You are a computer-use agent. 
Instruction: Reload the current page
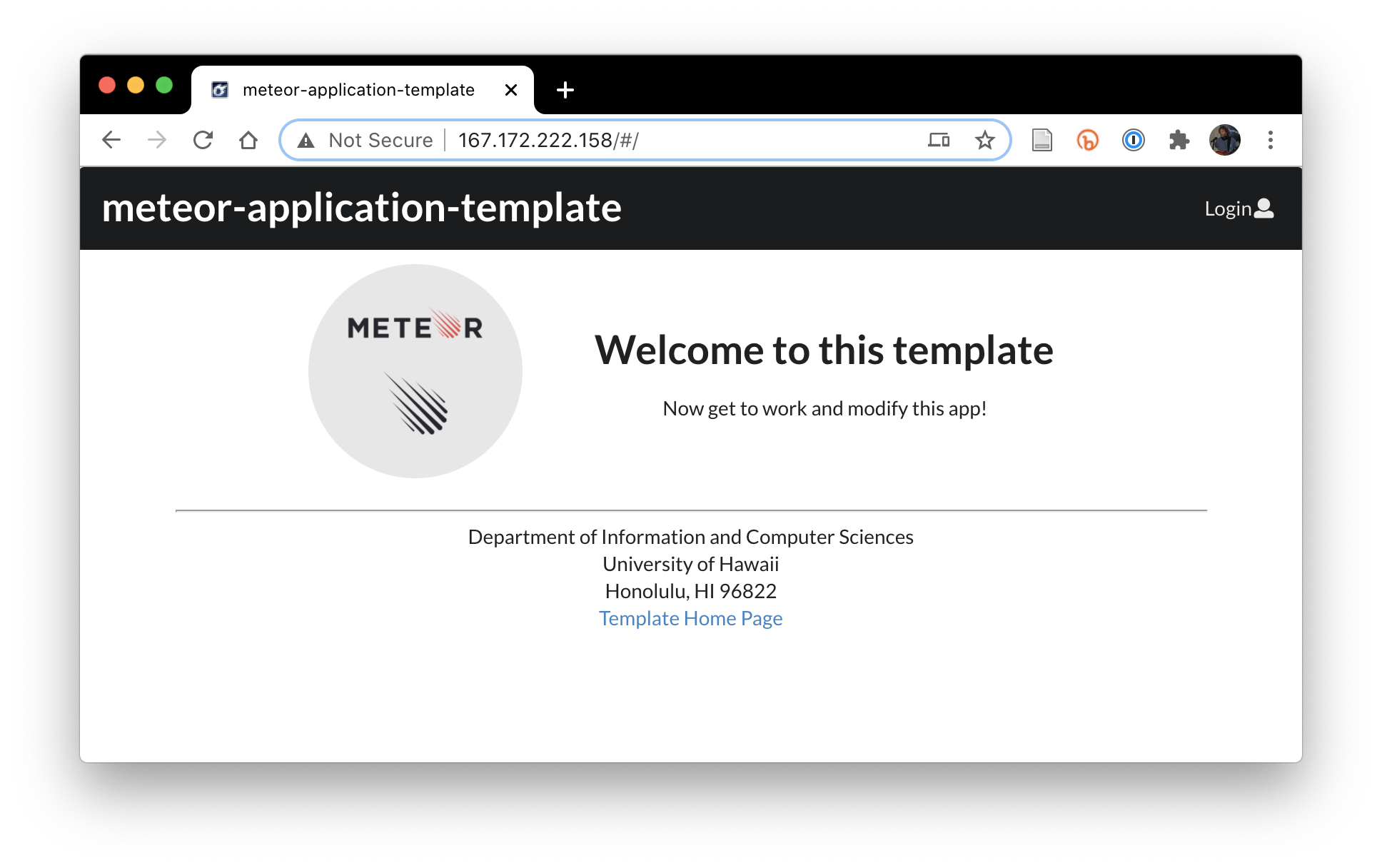coord(203,140)
